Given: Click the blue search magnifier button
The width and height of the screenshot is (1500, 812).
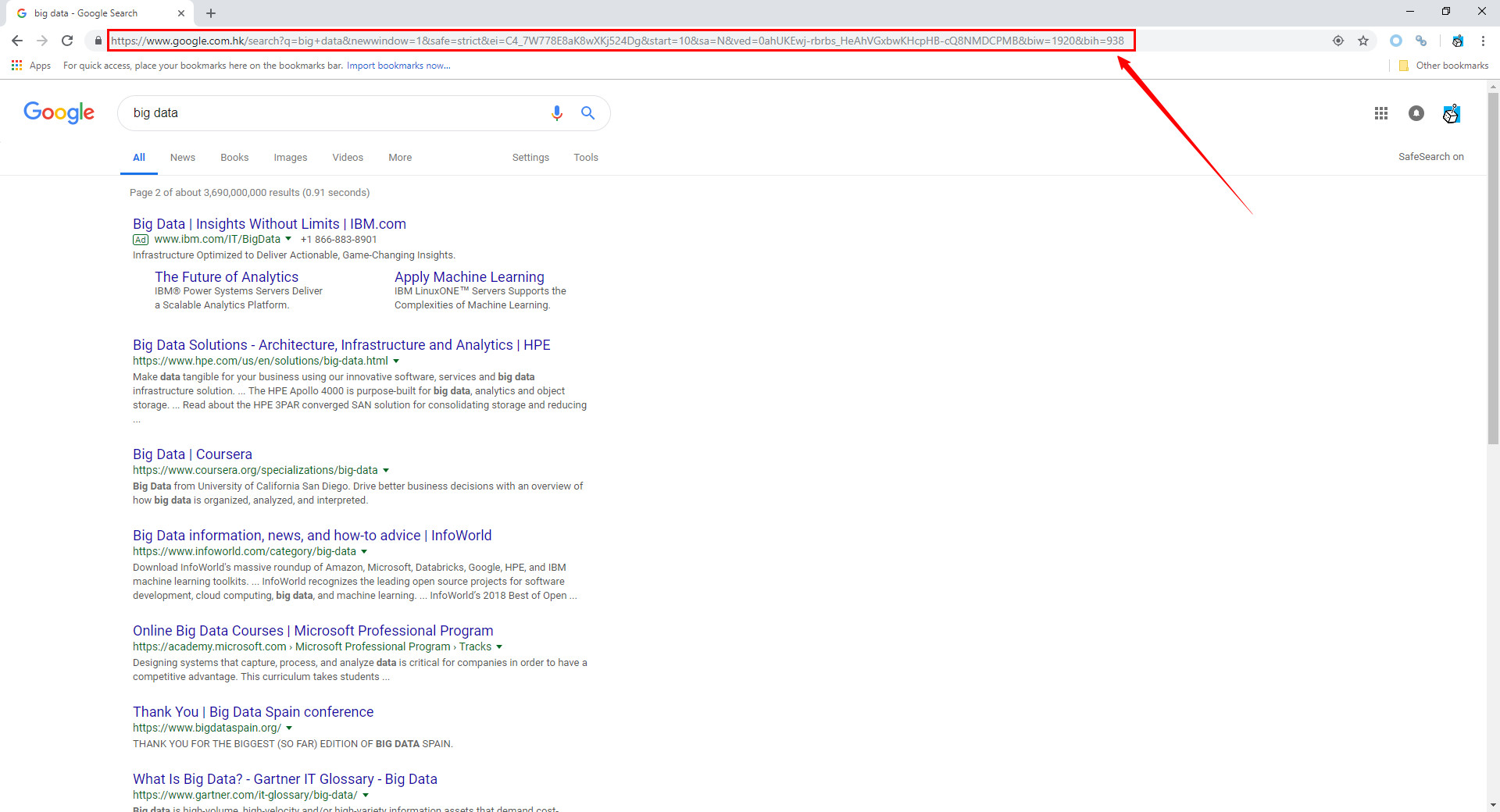Looking at the screenshot, I should [588, 113].
